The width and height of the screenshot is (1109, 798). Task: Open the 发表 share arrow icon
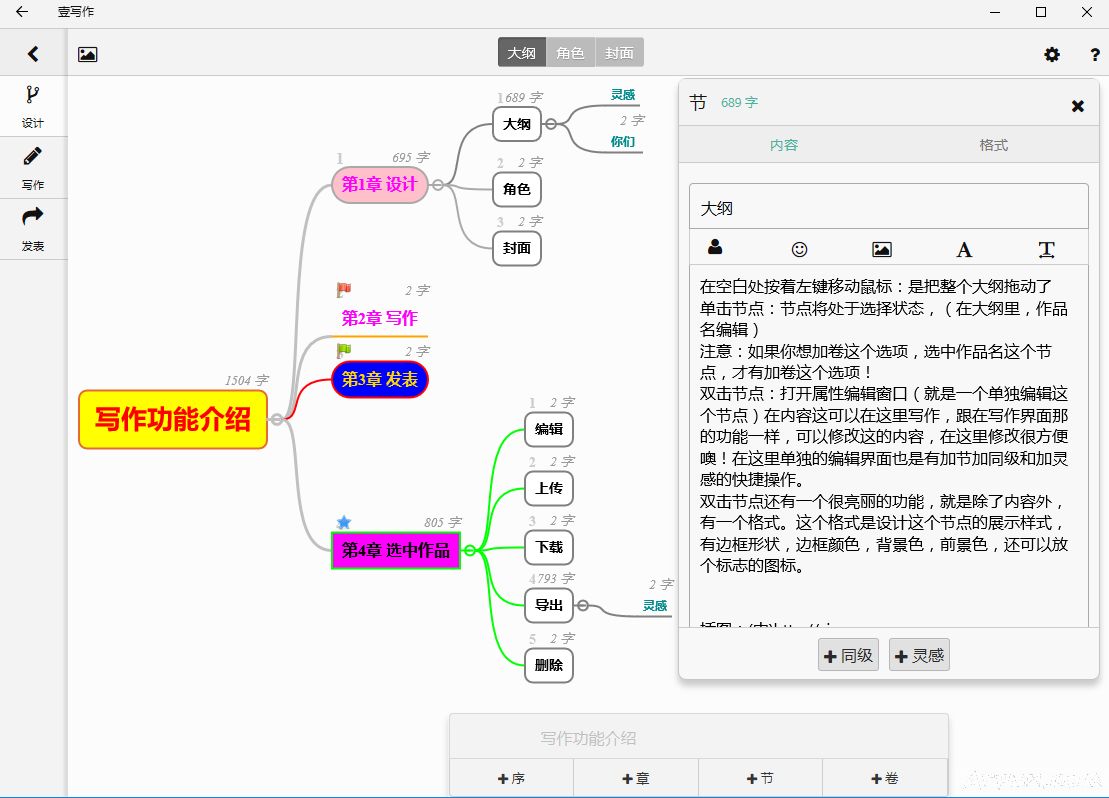pos(33,227)
